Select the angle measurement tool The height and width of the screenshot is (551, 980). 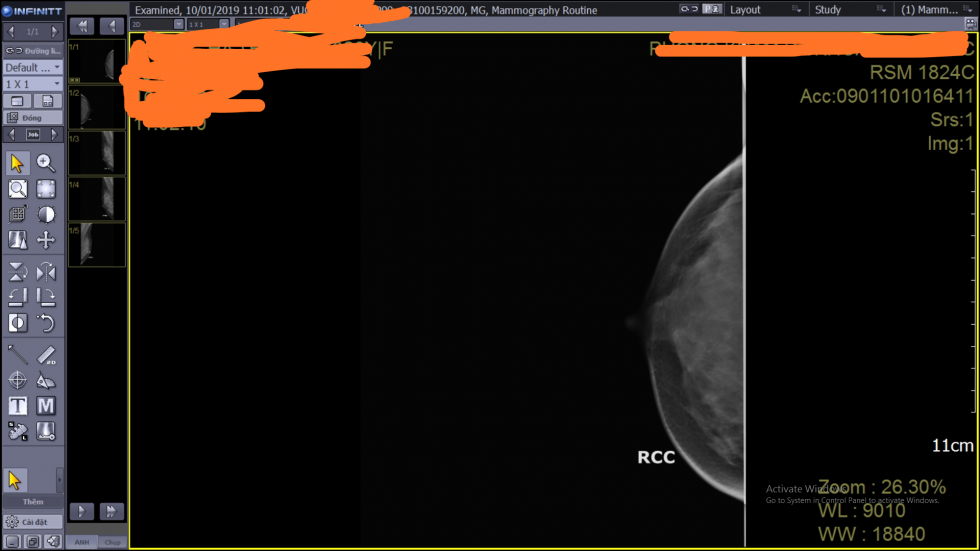[46, 380]
